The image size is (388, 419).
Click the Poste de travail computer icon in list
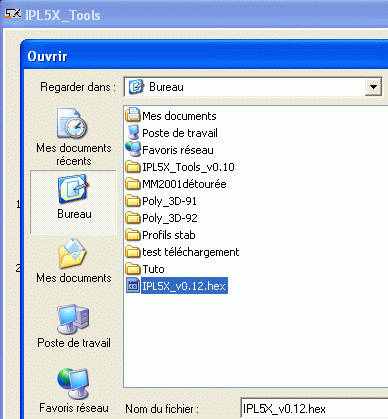click(x=133, y=132)
